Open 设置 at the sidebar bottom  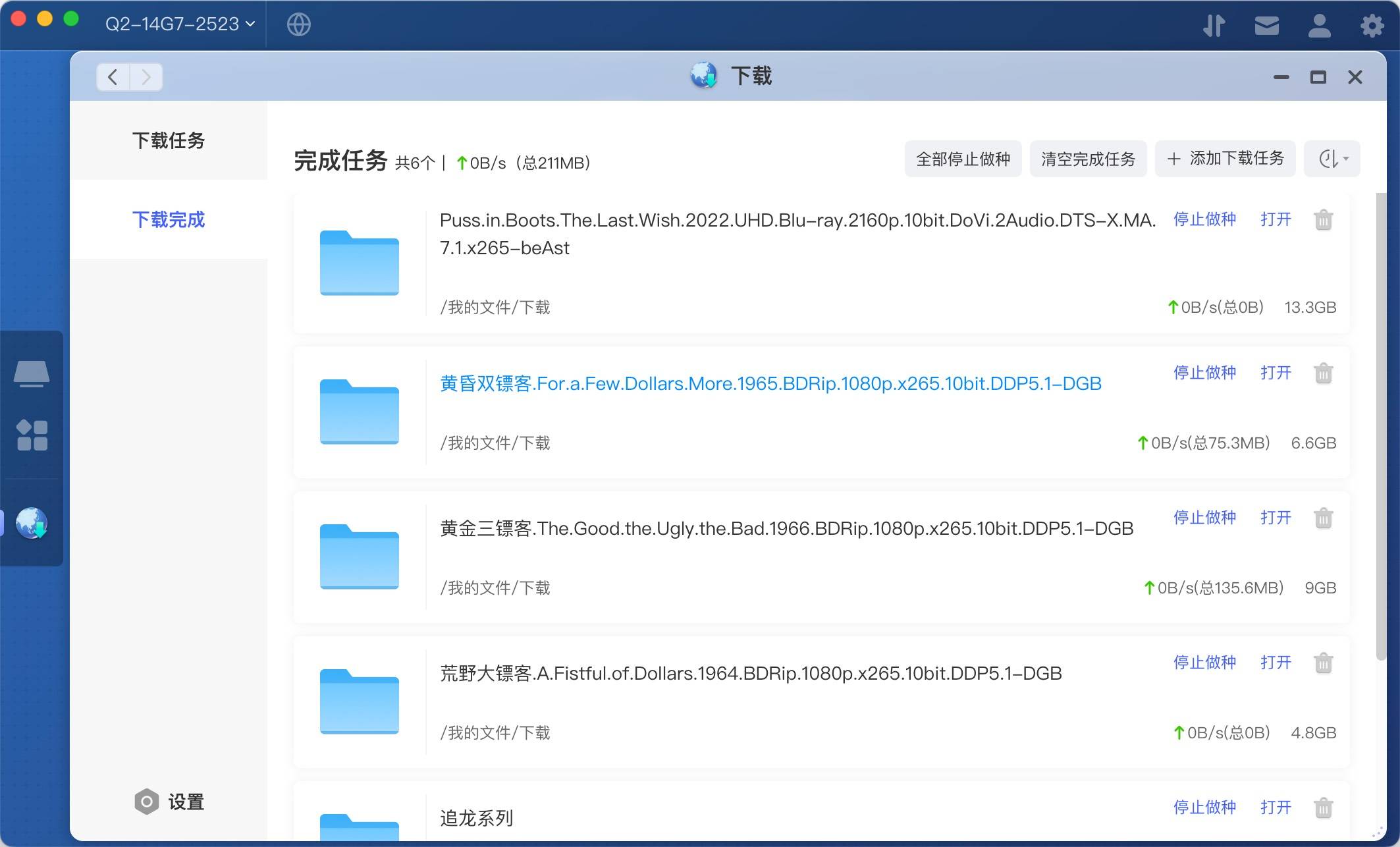click(169, 802)
